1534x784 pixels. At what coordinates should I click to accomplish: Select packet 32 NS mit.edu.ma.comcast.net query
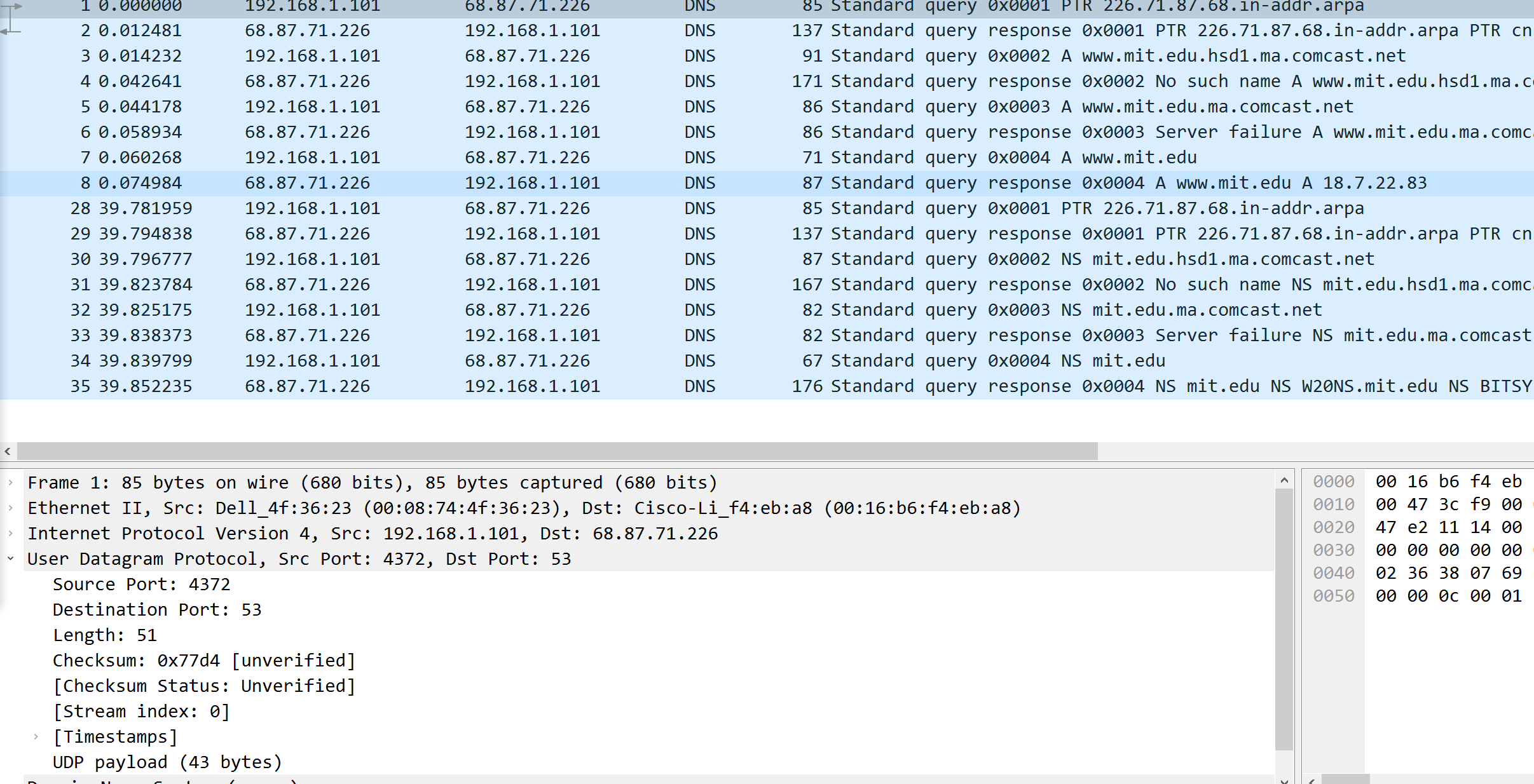[767, 310]
